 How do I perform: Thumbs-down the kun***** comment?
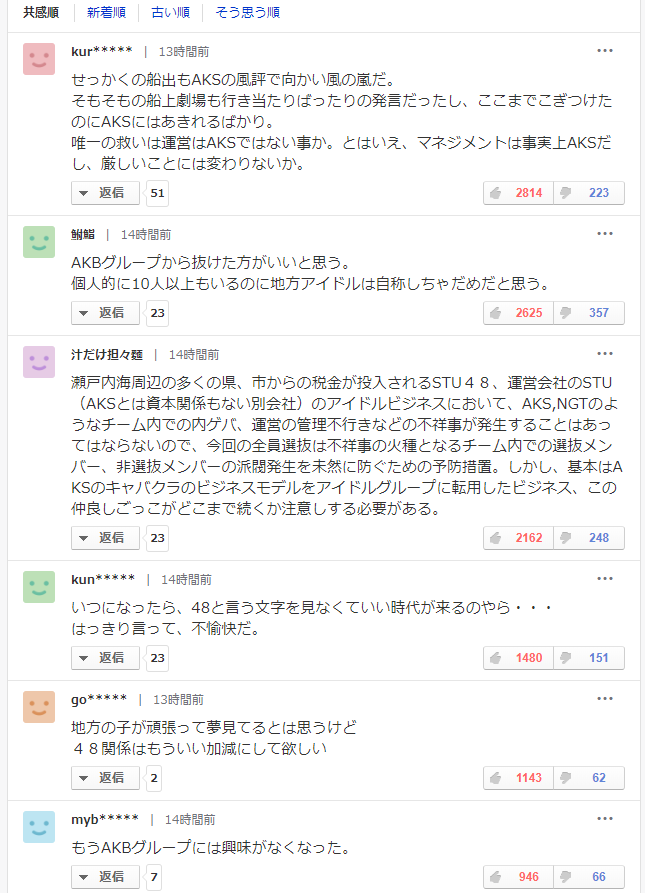pyautogui.click(x=589, y=658)
